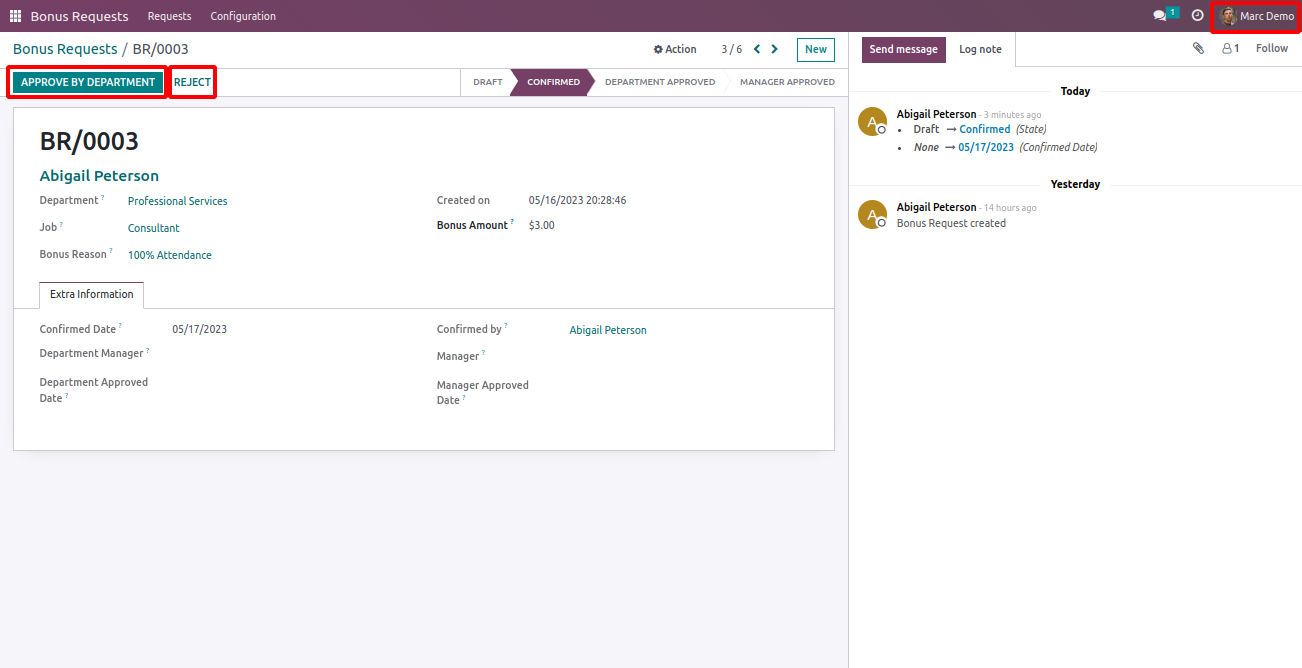Screen dimensions: 1302x668
Task: Open 100% Attendance bonus reason link
Action: 170,255
